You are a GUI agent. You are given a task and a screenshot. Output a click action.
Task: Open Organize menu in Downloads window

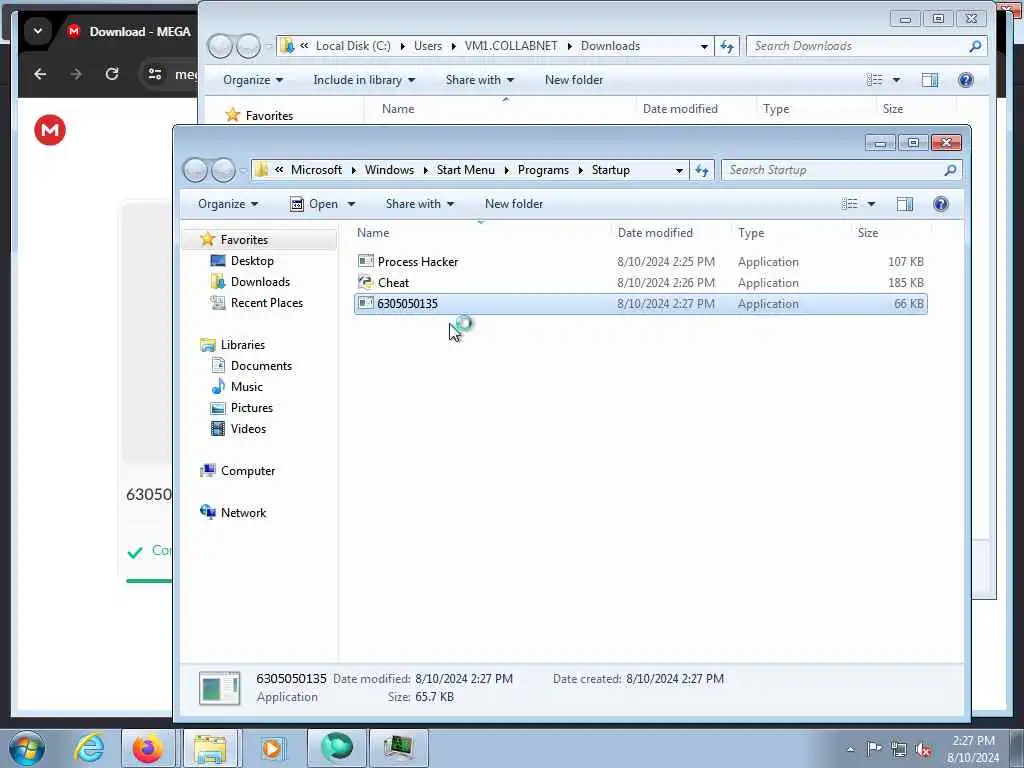(253, 80)
